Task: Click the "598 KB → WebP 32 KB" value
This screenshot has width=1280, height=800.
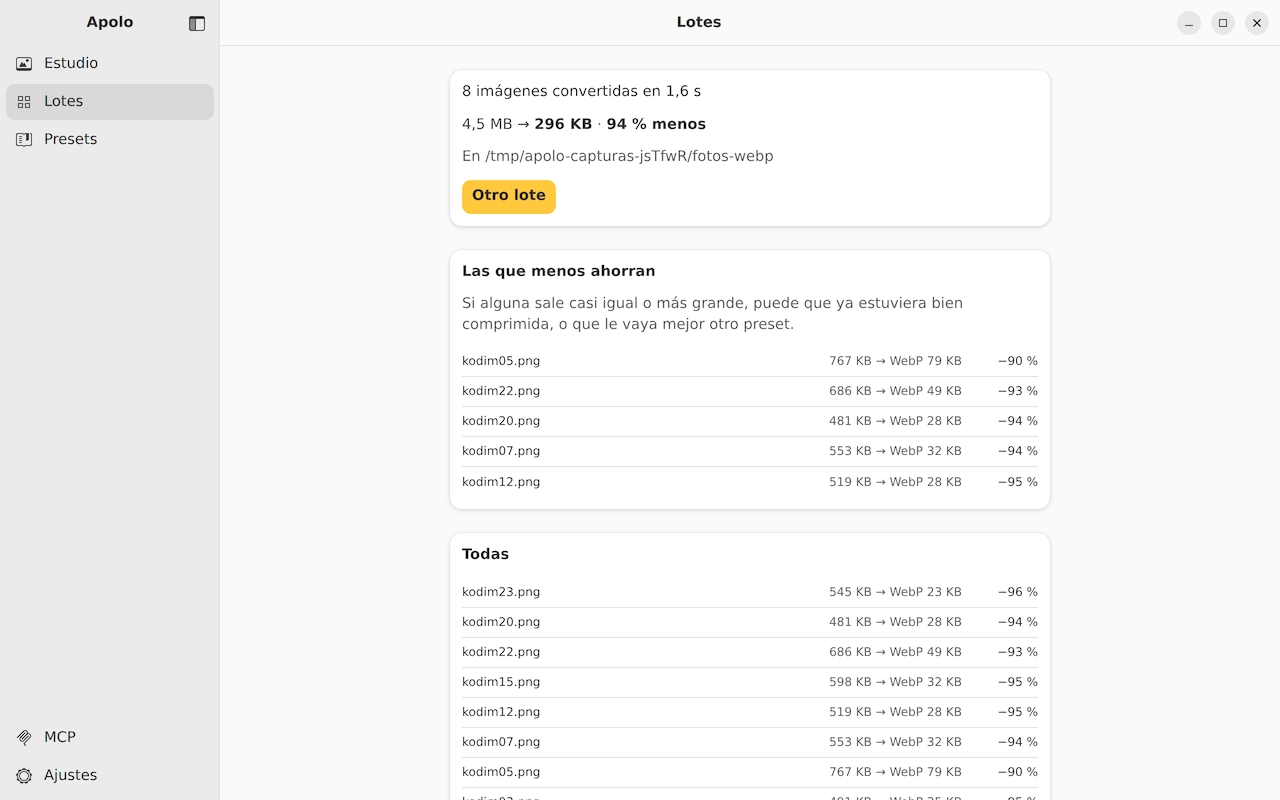Action: pyautogui.click(x=895, y=682)
